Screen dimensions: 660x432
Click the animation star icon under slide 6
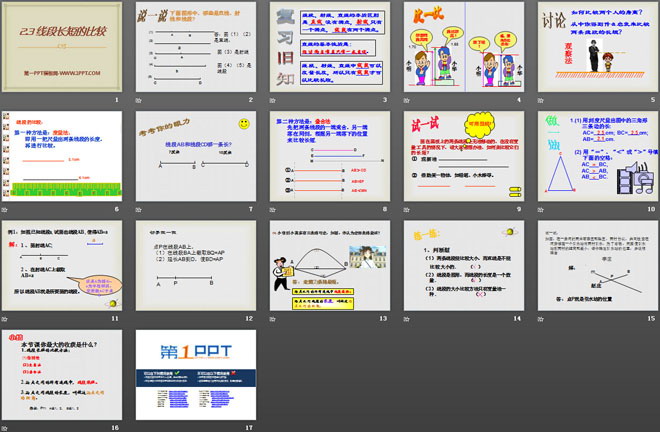click(5, 209)
